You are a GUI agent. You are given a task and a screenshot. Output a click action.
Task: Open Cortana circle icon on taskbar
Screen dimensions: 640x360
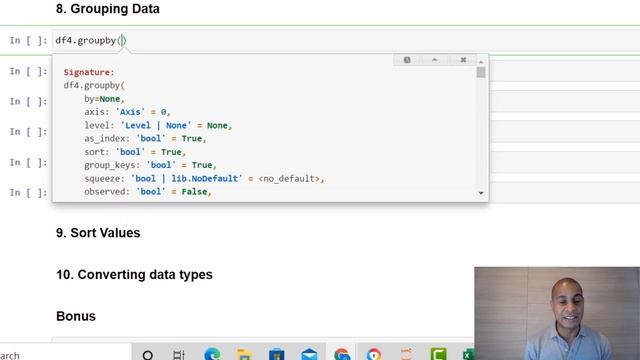click(x=148, y=355)
